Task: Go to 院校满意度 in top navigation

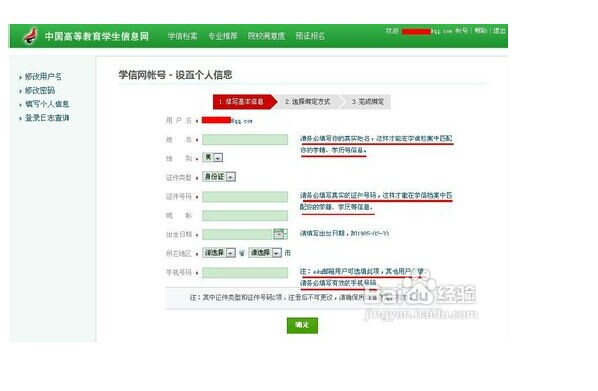Action: pos(267,36)
